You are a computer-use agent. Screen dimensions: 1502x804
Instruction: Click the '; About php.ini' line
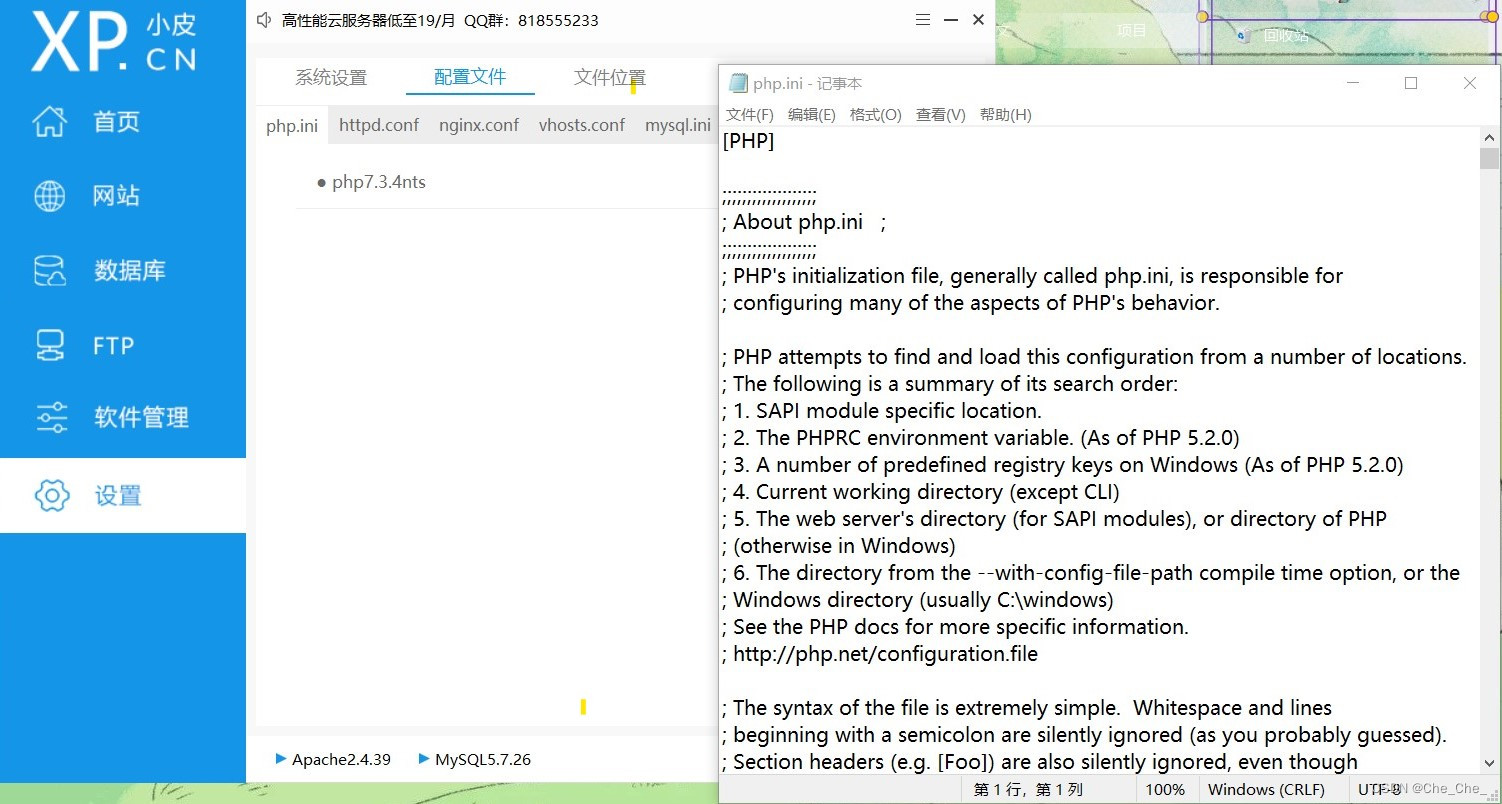(804, 222)
